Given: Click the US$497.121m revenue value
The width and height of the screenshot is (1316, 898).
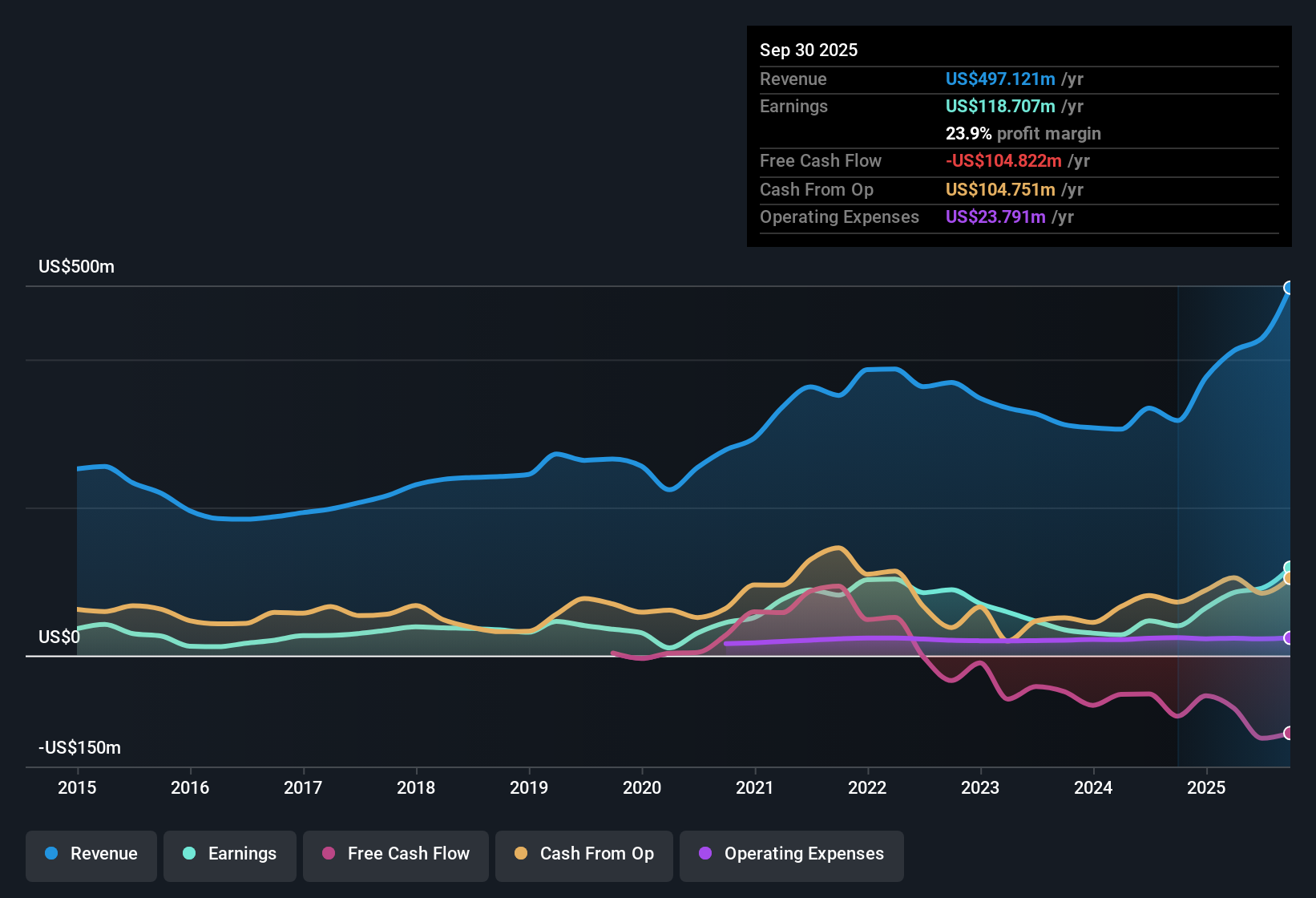Looking at the screenshot, I should click(999, 79).
